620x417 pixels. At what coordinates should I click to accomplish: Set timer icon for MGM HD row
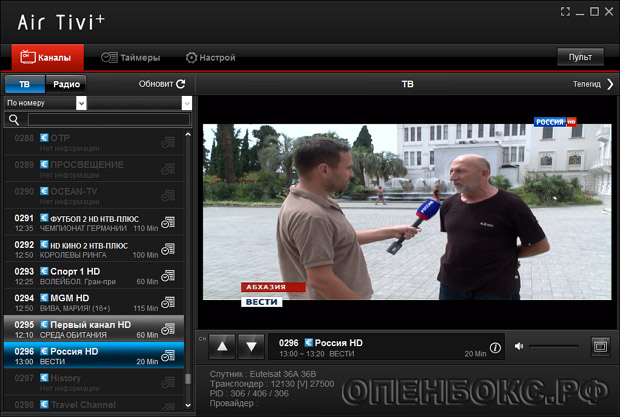tap(168, 303)
